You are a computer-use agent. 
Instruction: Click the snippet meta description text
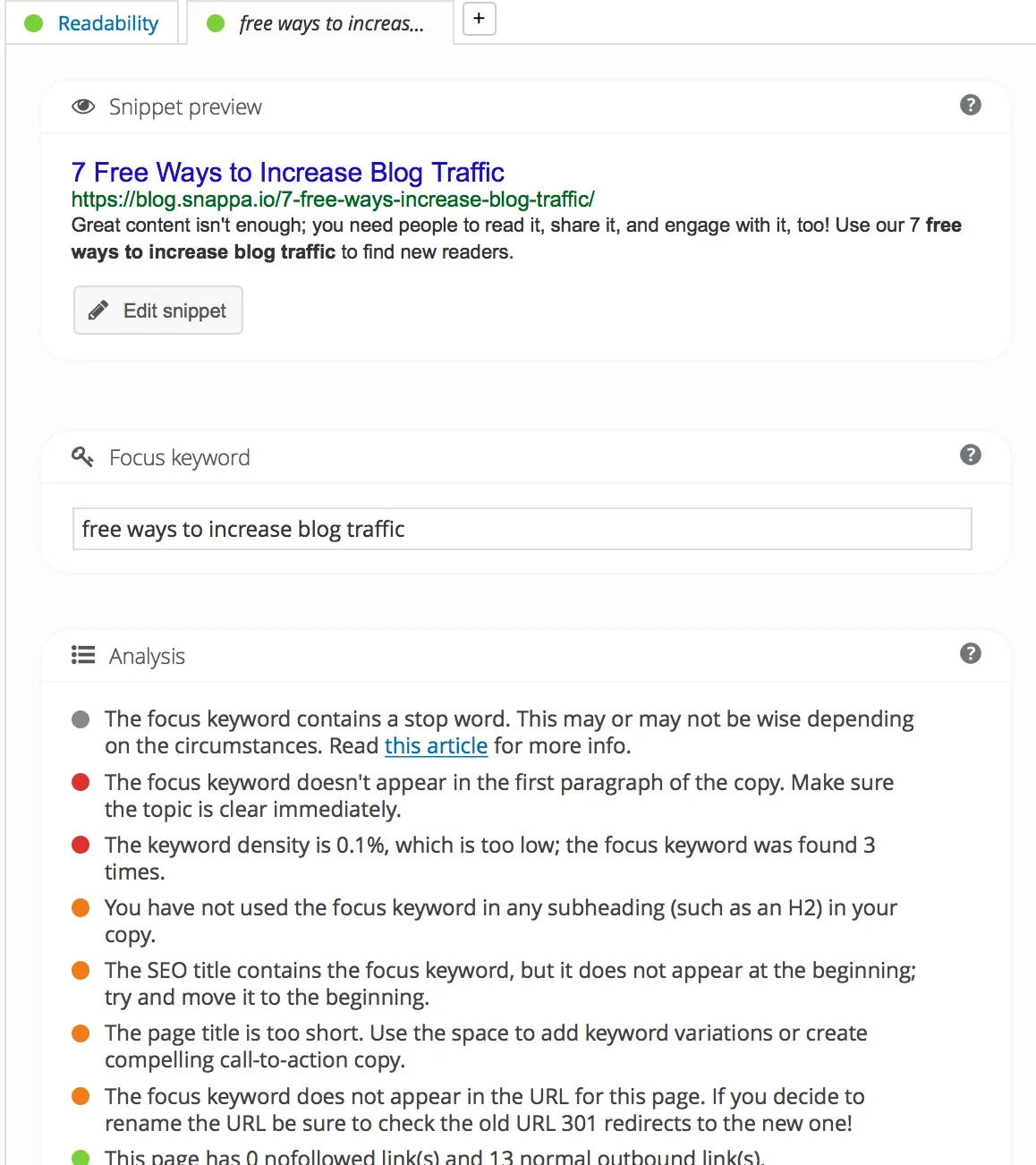[x=516, y=239]
